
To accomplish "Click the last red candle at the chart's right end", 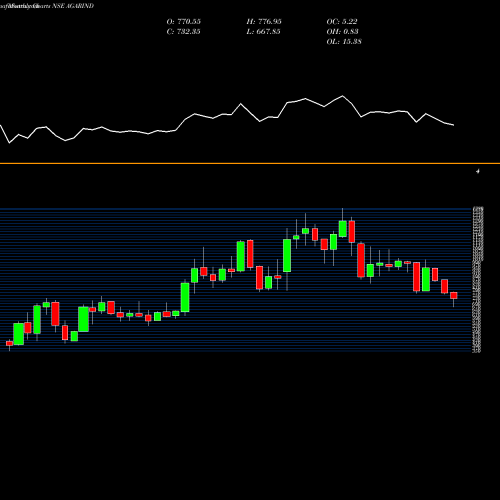I will click(x=453, y=296).
